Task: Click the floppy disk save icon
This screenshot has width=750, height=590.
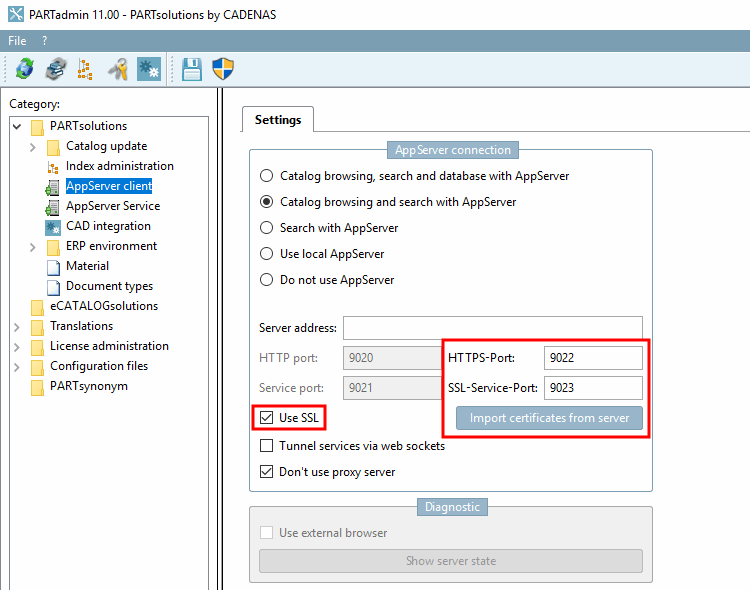Action: tap(192, 69)
